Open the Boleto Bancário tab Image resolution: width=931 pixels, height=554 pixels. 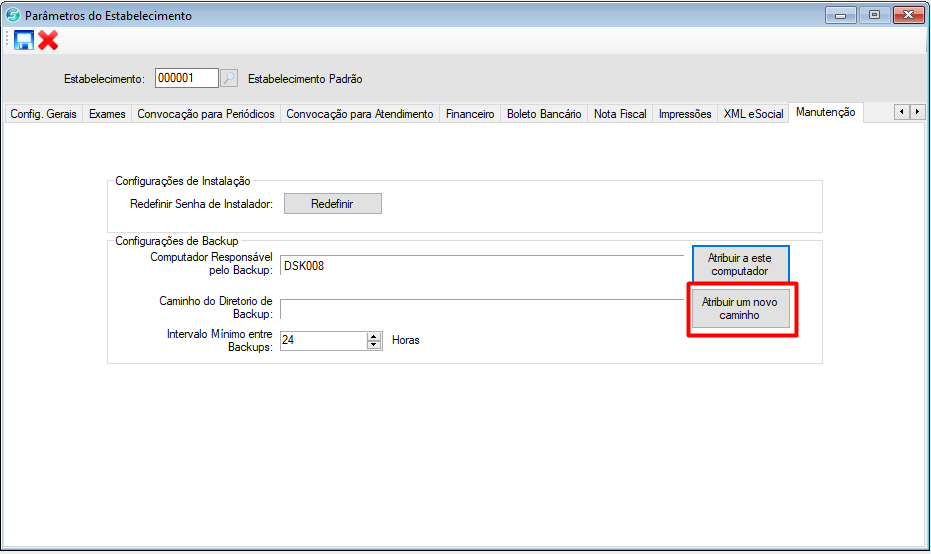tap(544, 114)
